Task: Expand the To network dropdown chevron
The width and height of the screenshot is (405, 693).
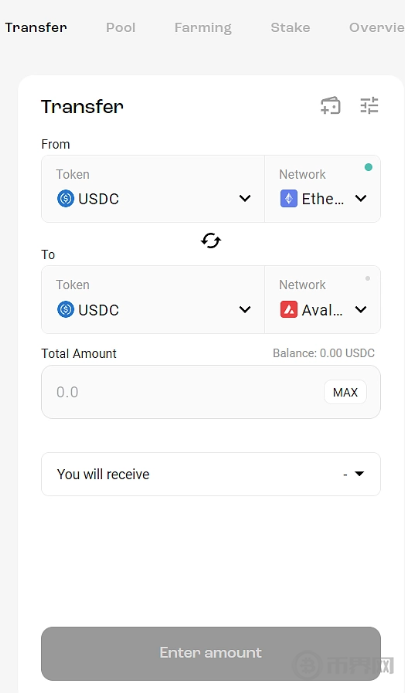Action: [361, 309]
